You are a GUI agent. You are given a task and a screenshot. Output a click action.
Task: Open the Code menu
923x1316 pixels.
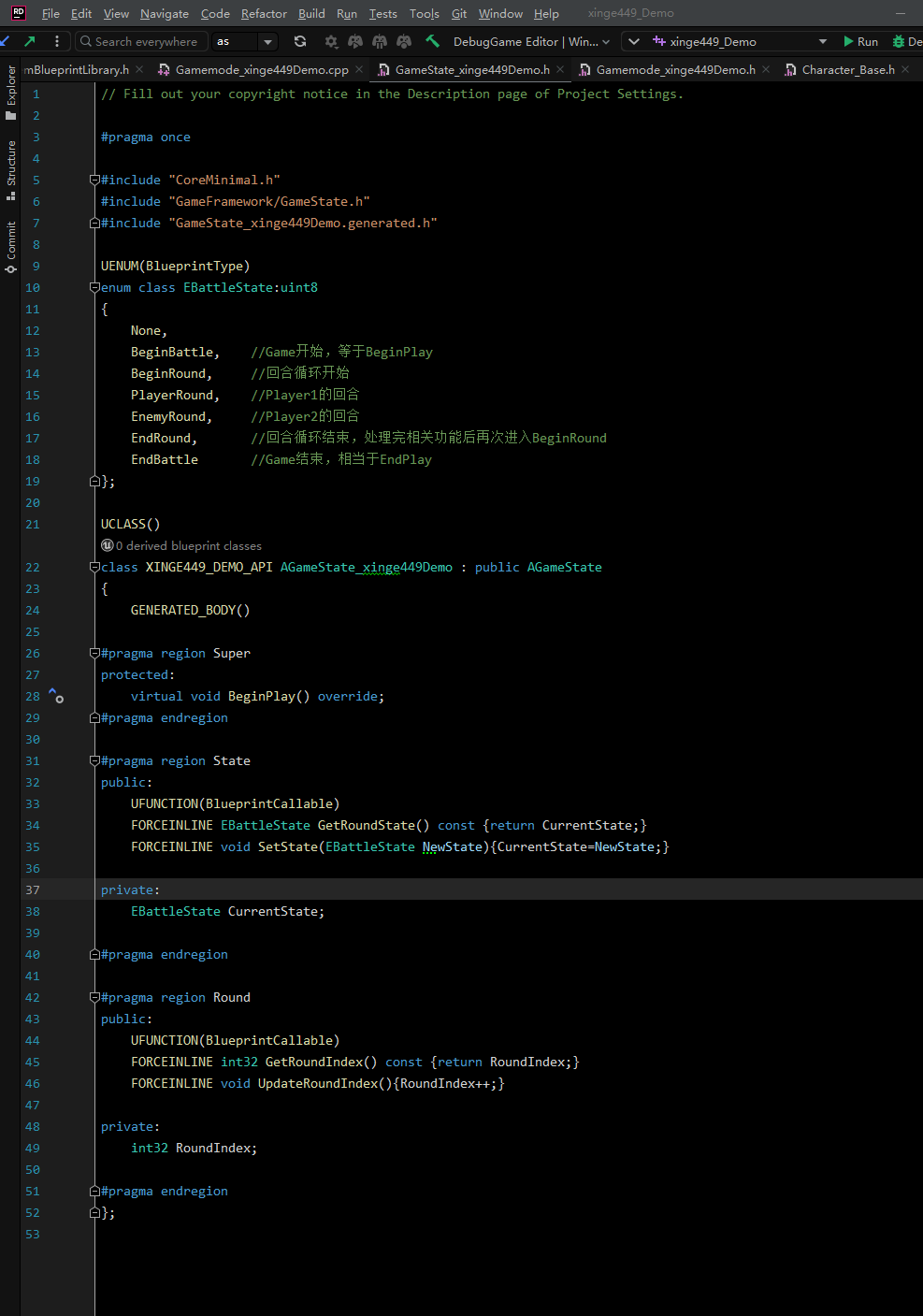[215, 13]
